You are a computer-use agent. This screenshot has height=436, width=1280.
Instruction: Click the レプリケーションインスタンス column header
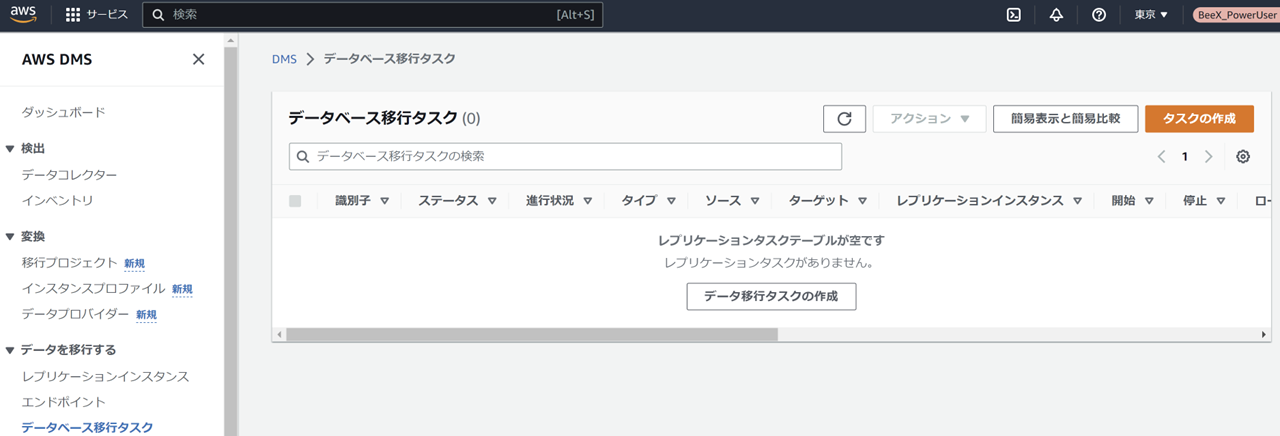[980, 201]
